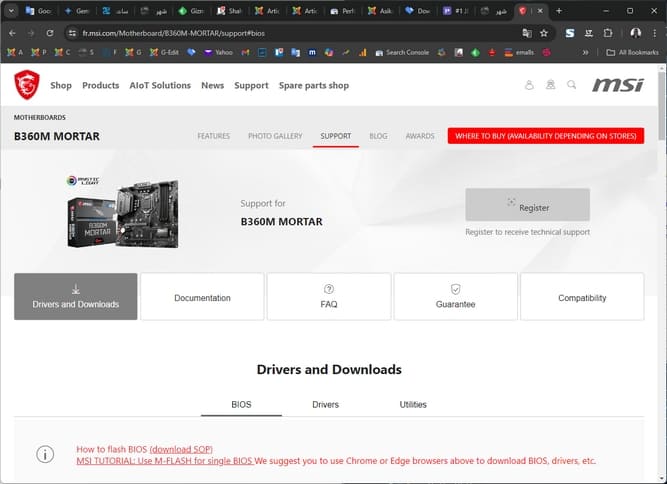This screenshot has height=484, width=667.
Task: Reload the page with refresh icon
Action: click(50, 33)
